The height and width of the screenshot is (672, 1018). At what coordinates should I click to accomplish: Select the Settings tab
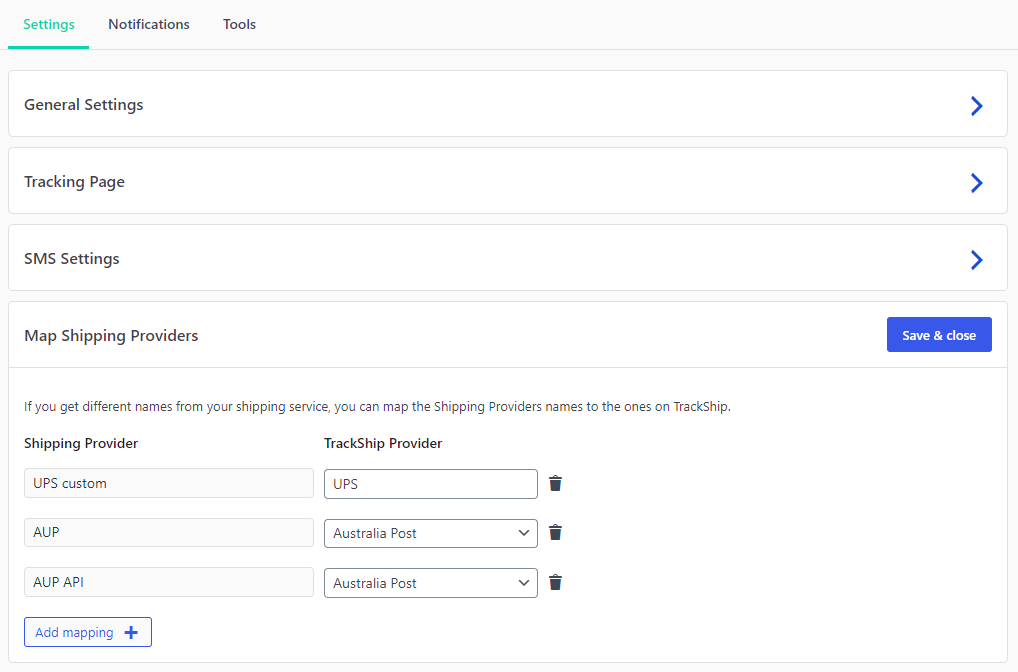[x=48, y=24]
